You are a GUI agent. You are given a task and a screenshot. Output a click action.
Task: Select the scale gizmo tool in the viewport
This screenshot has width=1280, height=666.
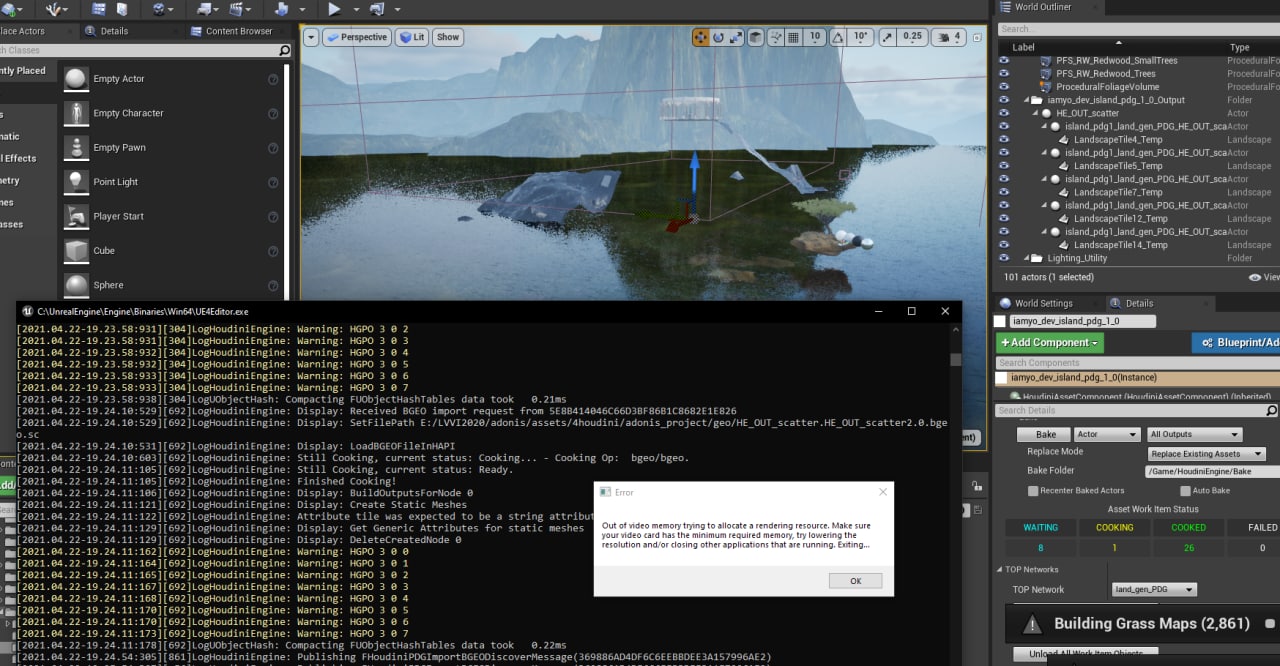tap(735, 37)
